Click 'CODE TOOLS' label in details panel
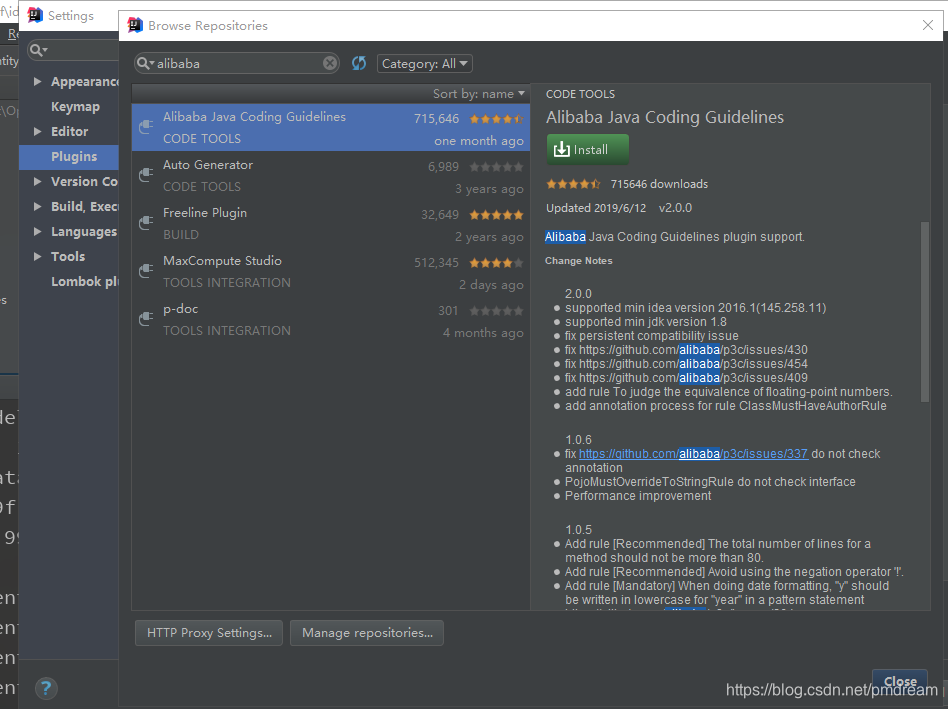Viewport: 948px width, 709px height. (580, 94)
